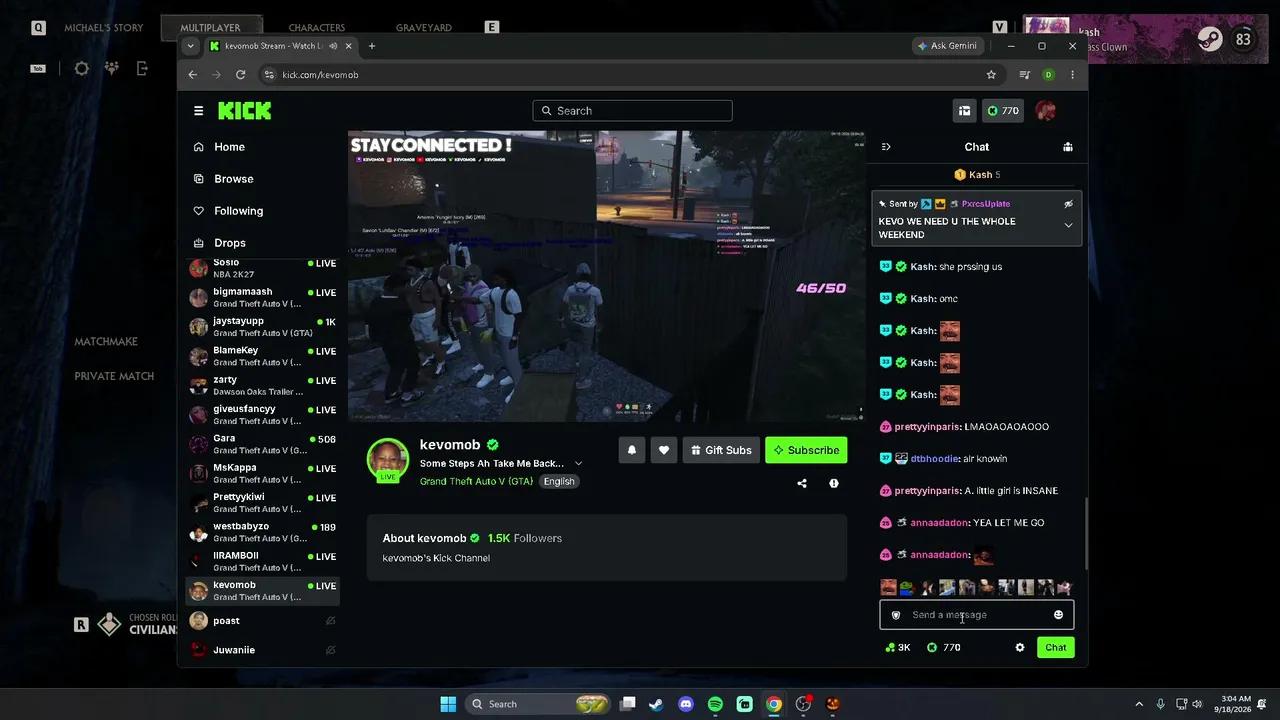
Task: Toggle notification icon for offline channel poast
Action: 330,621
